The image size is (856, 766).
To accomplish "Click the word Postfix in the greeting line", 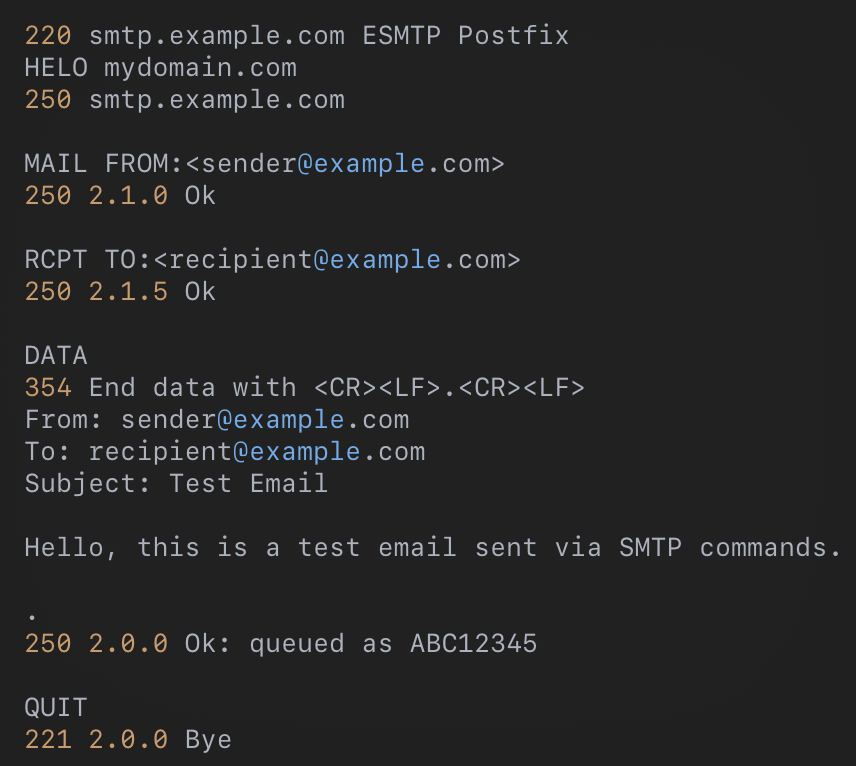I will [x=513, y=36].
